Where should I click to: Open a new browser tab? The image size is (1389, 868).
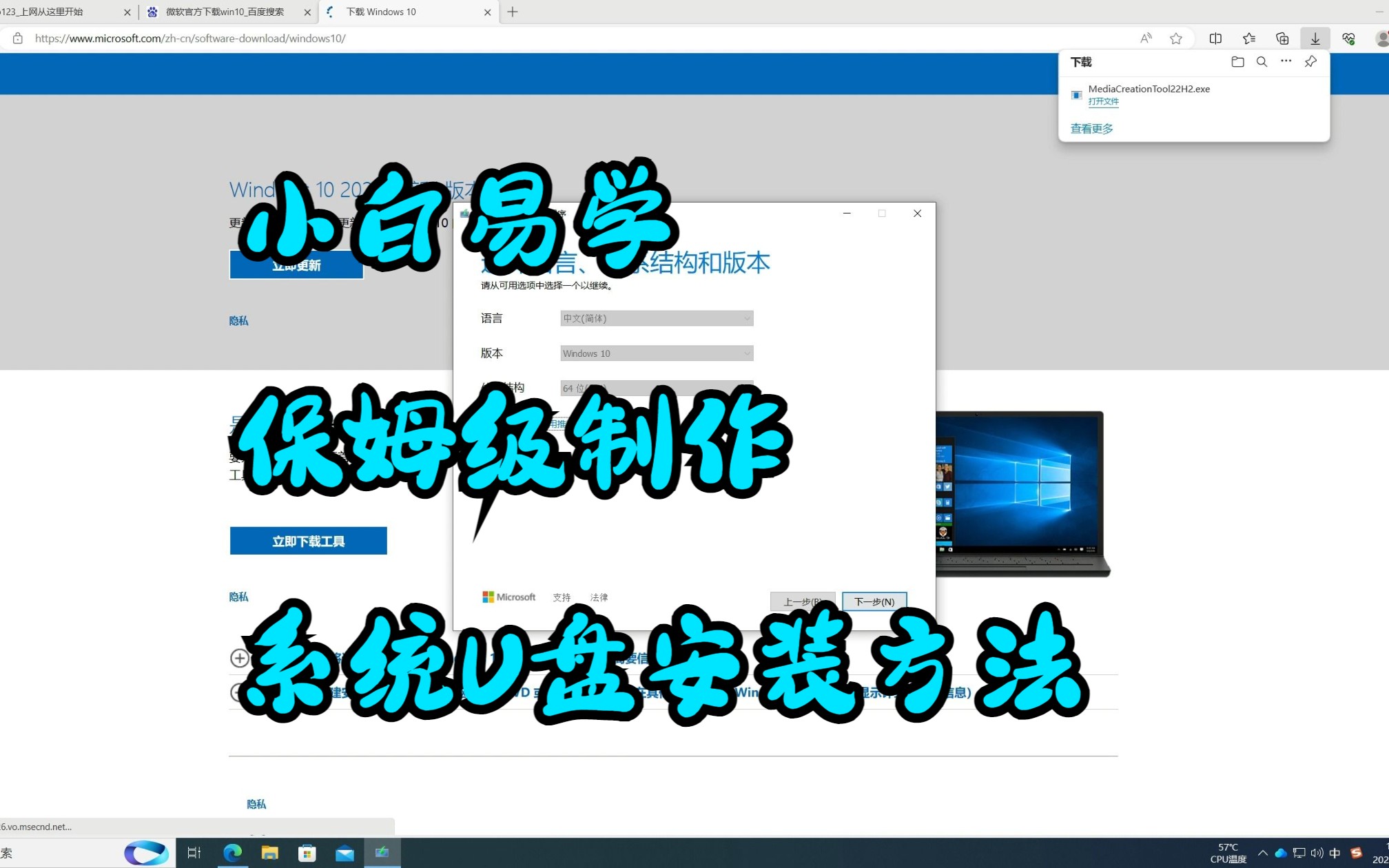tap(513, 12)
